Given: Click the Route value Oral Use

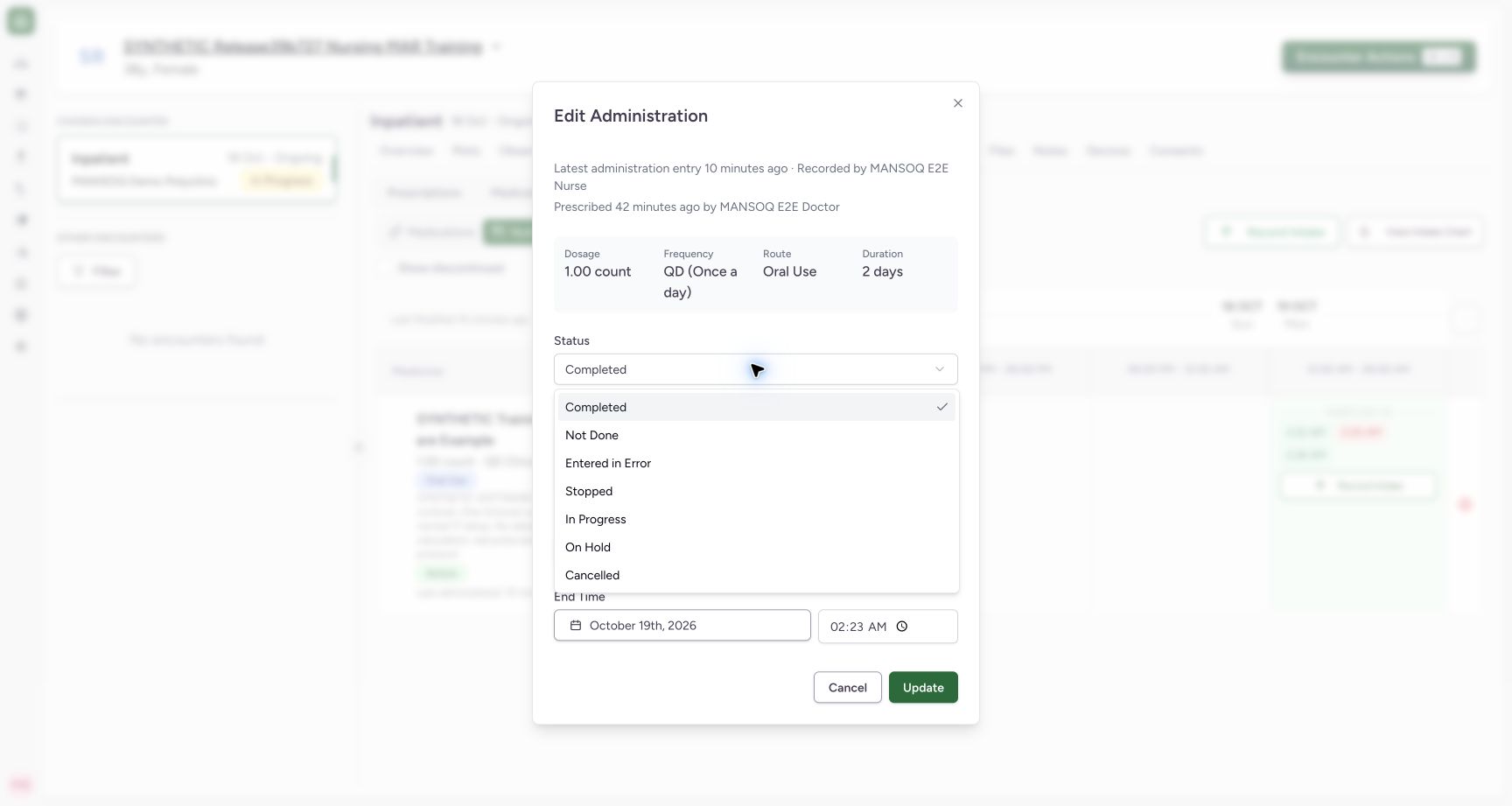Looking at the screenshot, I should pos(789,271).
